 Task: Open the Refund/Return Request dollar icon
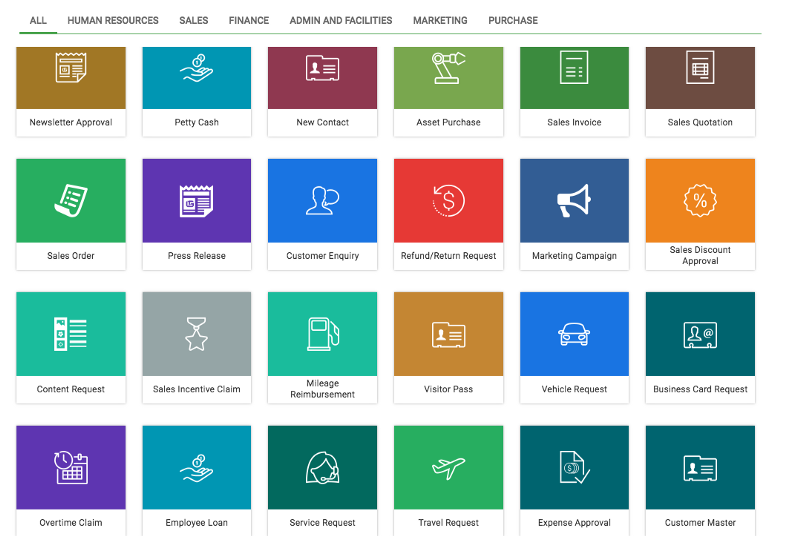pyautogui.click(x=448, y=201)
